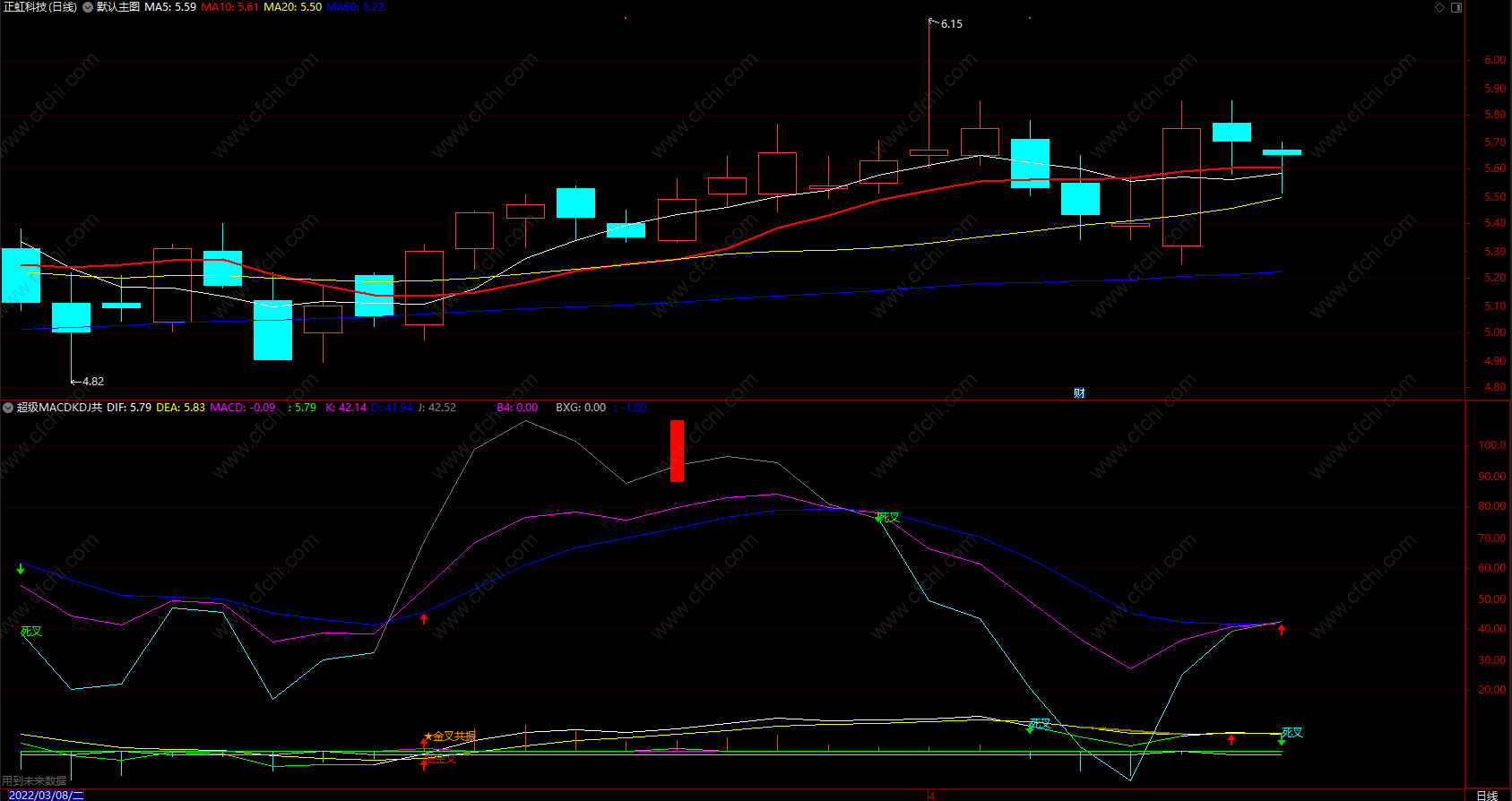This screenshot has height=801, width=1512.
Task: Click the red 4 month marker on time axis
Action: point(932,796)
